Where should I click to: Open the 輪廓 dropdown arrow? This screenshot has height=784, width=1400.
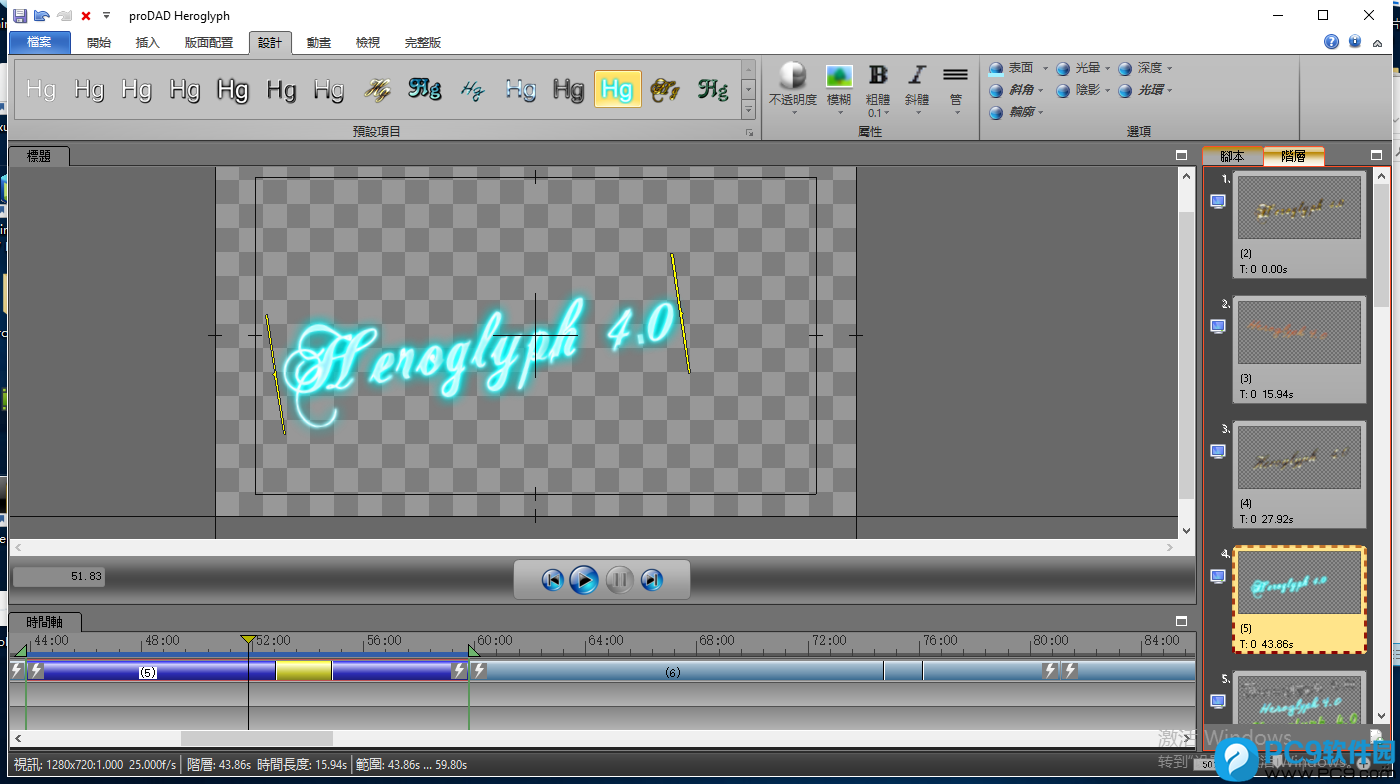pos(1041,113)
